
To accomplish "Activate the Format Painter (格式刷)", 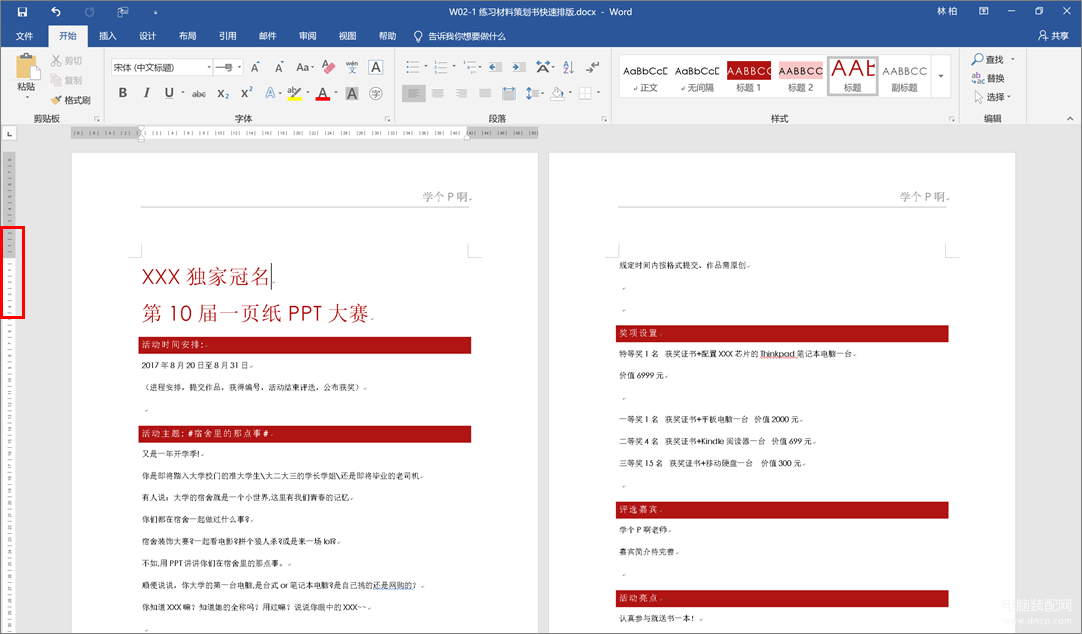I will pyautogui.click(x=70, y=100).
